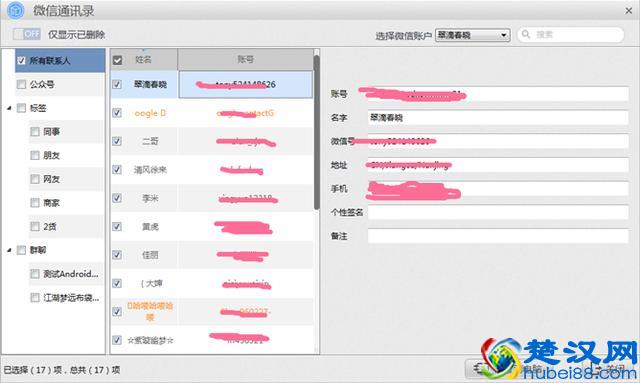Uncheck the 季米 contact row checkbox
Viewport: 640px width, 383px height.
pos(117,198)
